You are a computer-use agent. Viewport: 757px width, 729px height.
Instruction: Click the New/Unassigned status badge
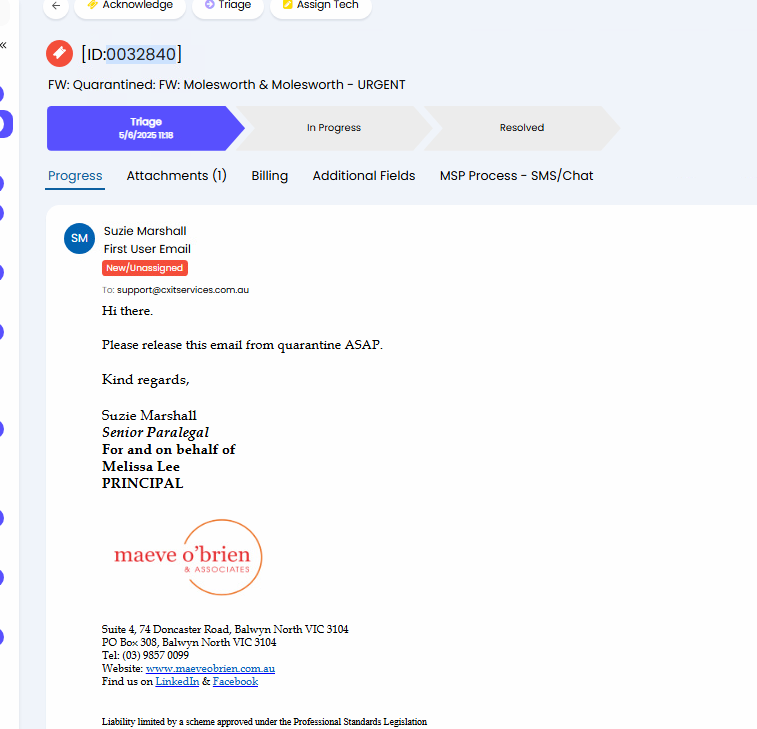point(145,268)
